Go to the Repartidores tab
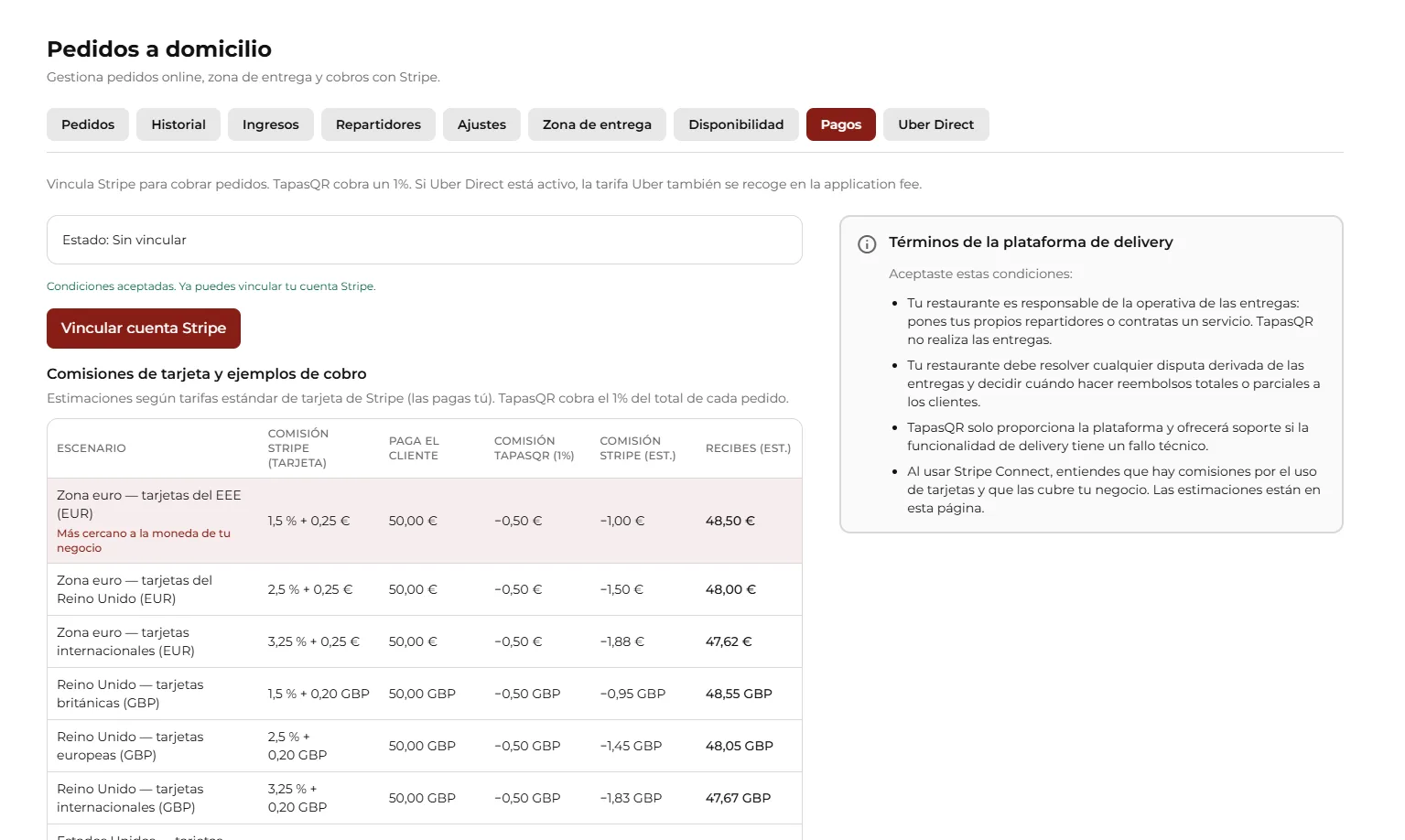Screen dimensions: 1405x840 pos(378,124)
